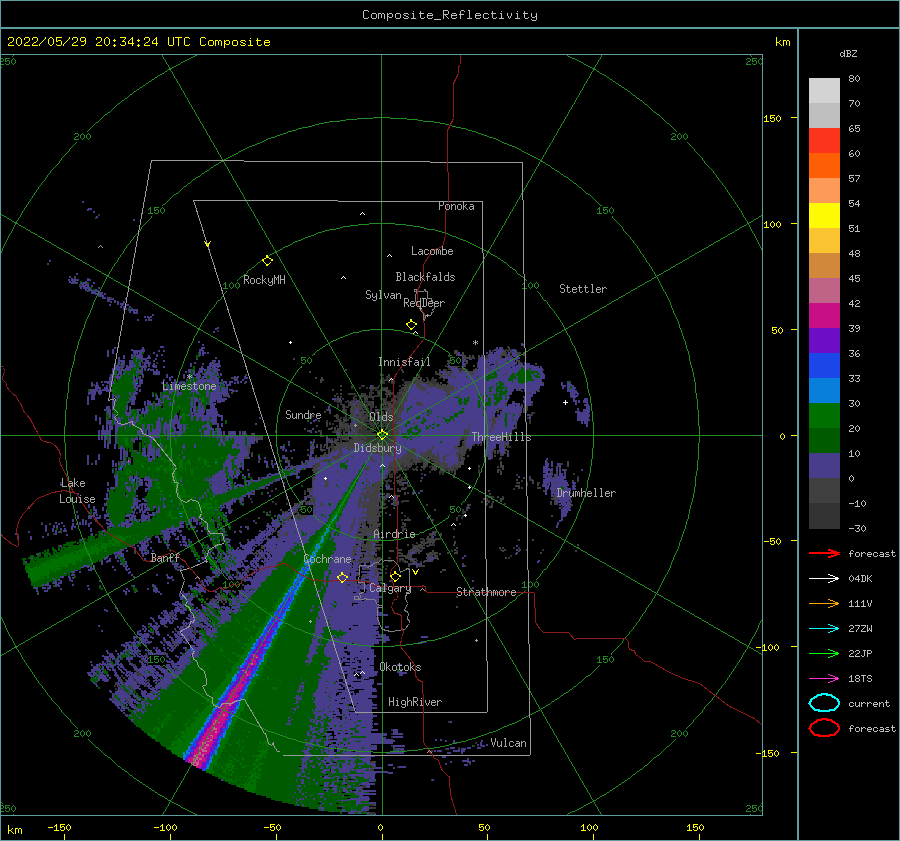Click the Innisfail town label
This screenshot has height=841, width=900.
pyautogui.click(x=404, y=362)
